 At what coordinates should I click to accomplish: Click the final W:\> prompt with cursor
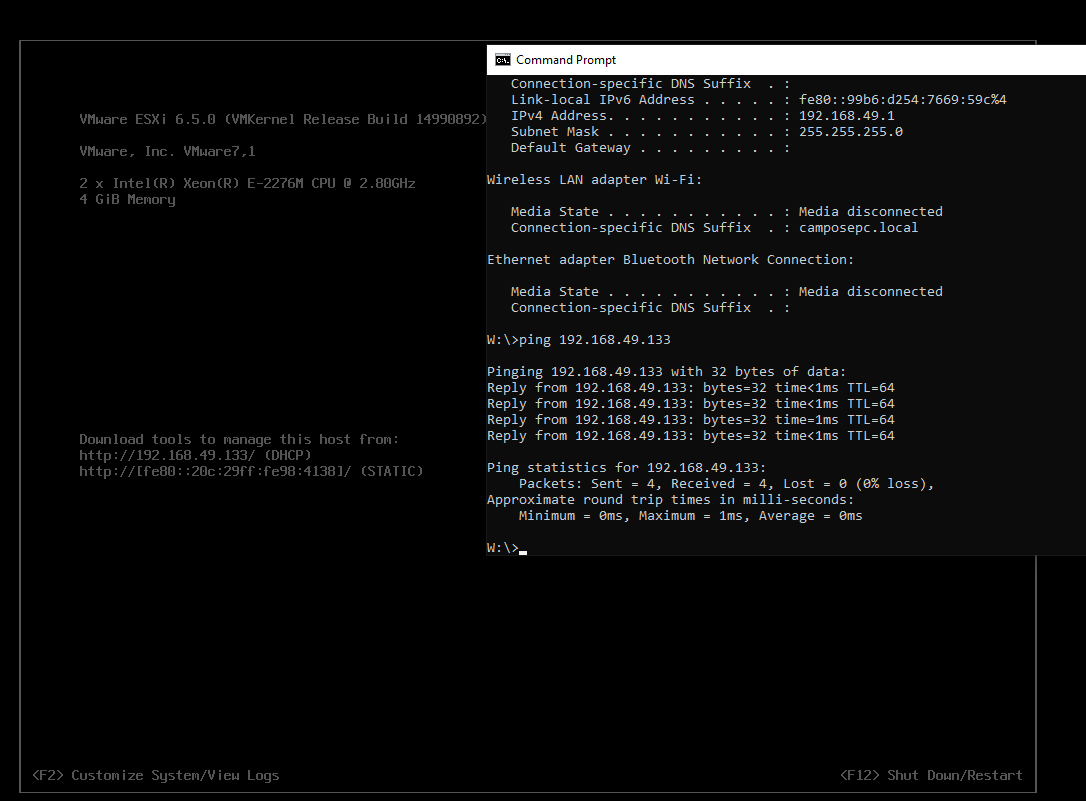pyautogui.click(x=507, y=548)
